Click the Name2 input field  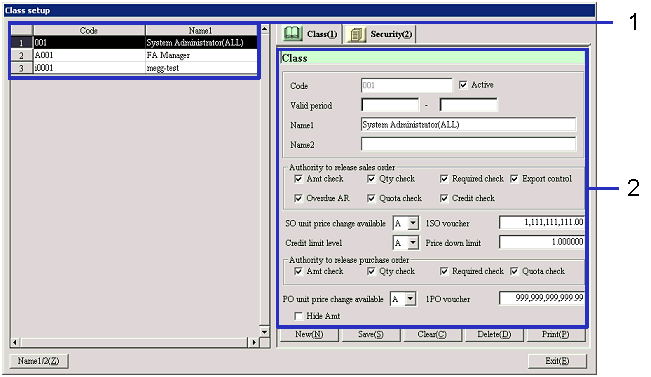(468, 144)
